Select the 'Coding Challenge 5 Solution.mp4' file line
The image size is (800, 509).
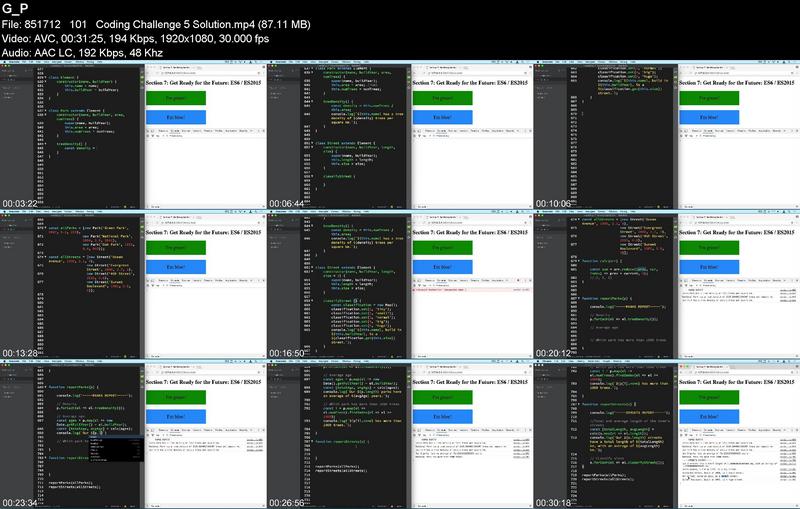click(156, 24)
